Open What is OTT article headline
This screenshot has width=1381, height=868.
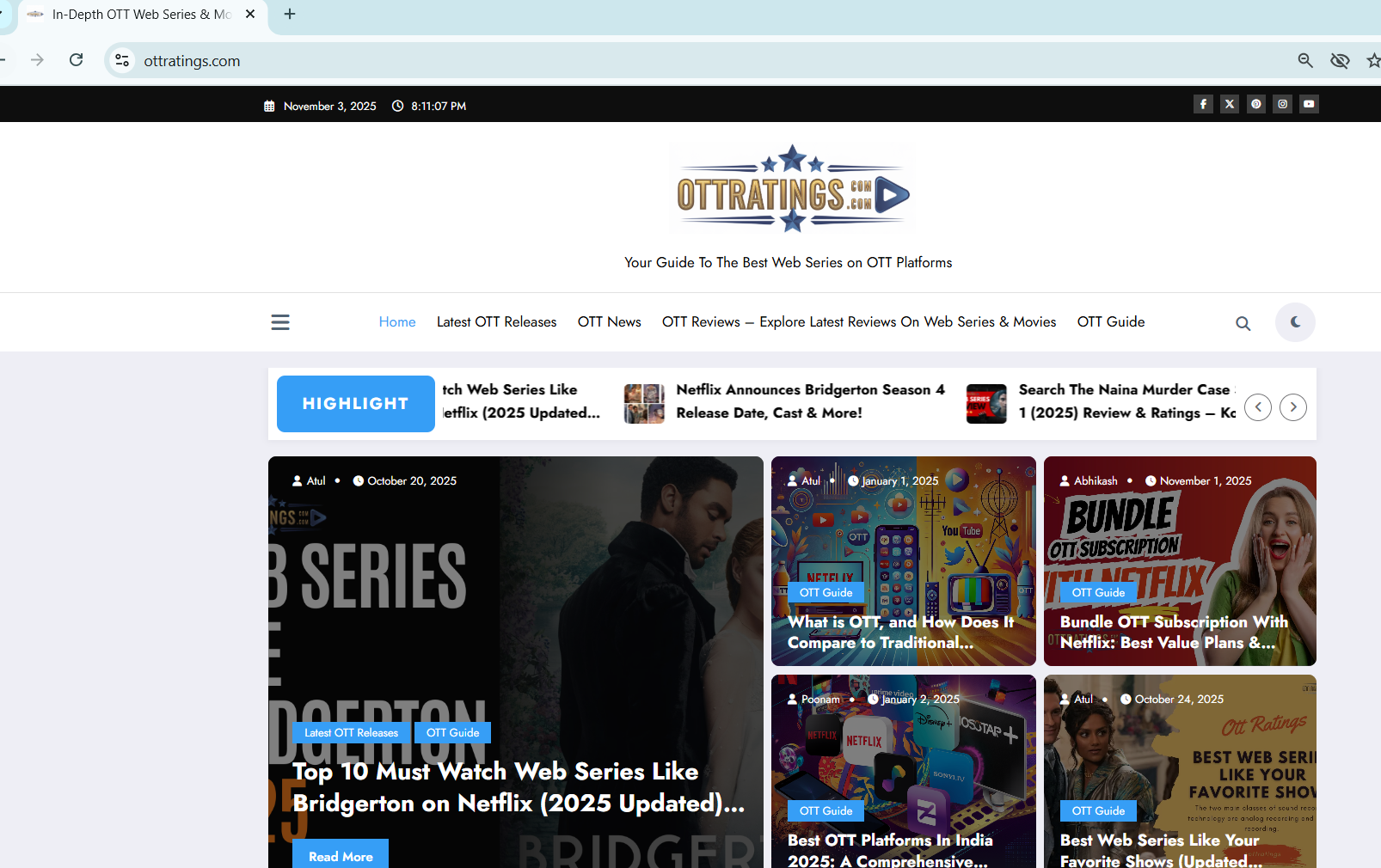[900, 633]
